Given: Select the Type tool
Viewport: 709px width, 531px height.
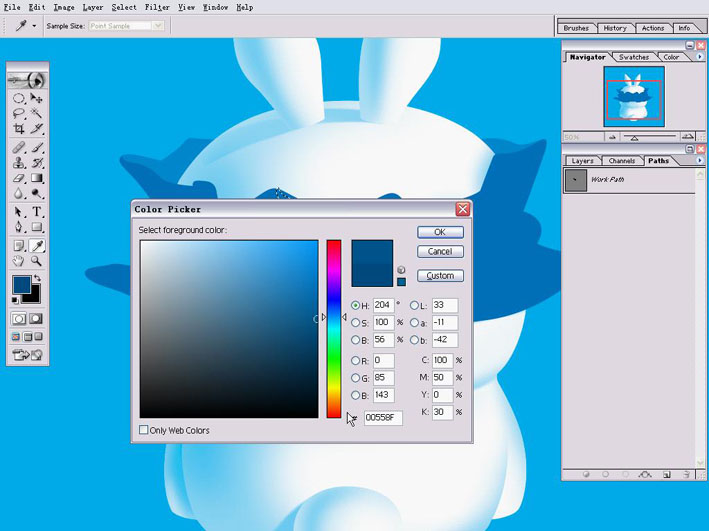Looking at the screenshot, I should tap(37, 212).
